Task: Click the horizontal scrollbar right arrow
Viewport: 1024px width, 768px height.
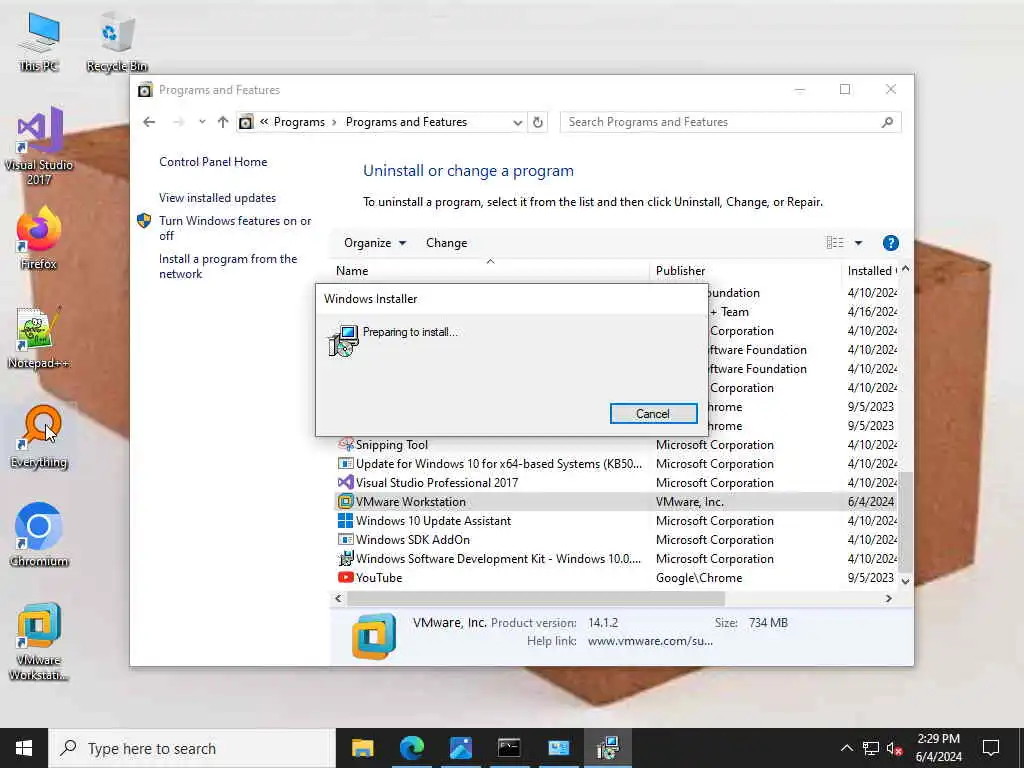Action: [888, 598]
